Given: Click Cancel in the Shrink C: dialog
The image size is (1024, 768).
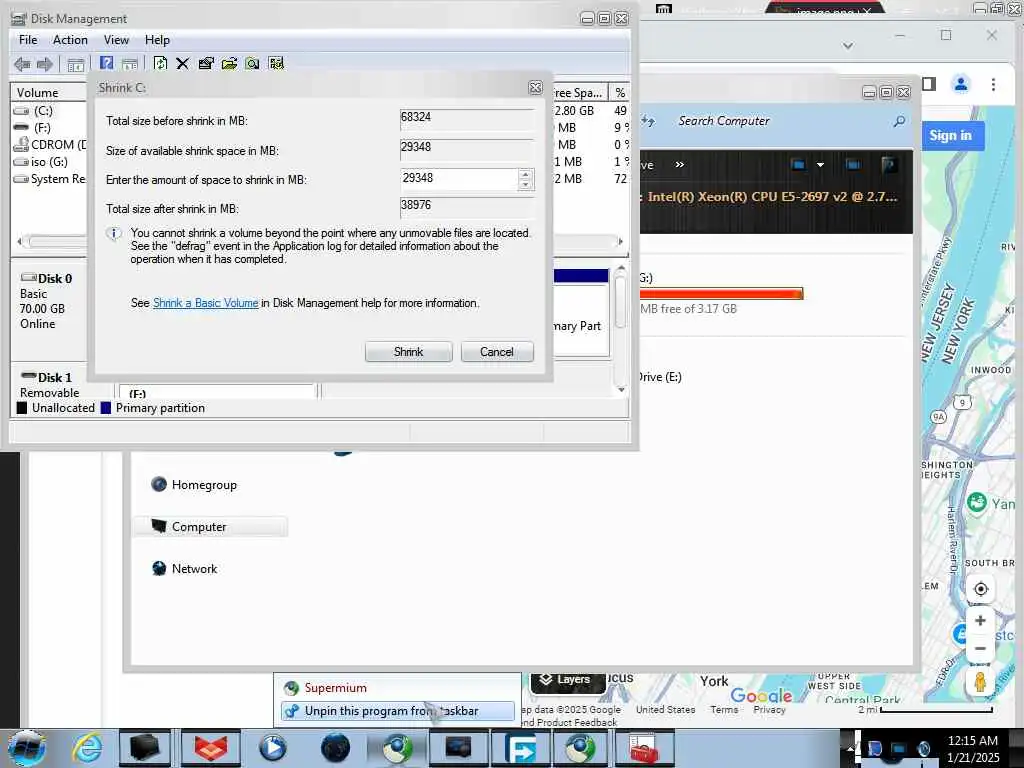Looking at the screenshot, I should (497, 352).
